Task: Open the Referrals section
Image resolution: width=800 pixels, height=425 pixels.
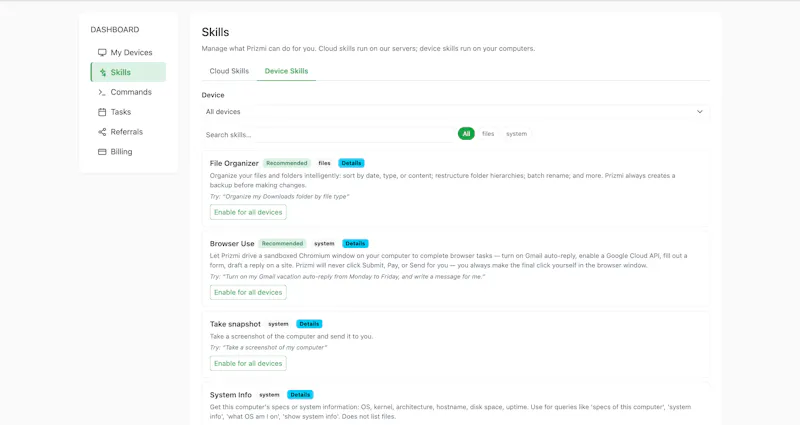Action: [x=129, y=132]
